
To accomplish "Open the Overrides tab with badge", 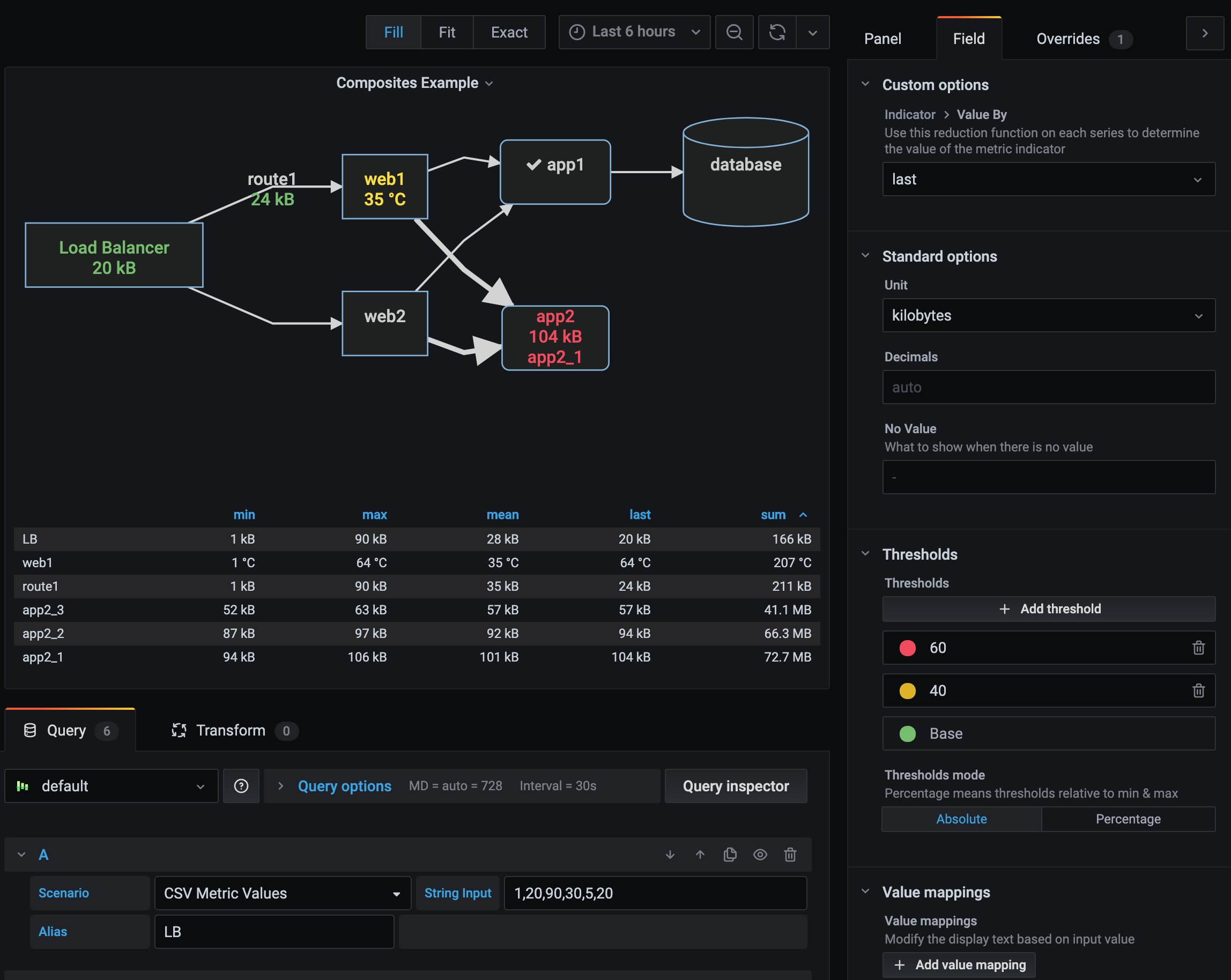I will pos(1080,38).
